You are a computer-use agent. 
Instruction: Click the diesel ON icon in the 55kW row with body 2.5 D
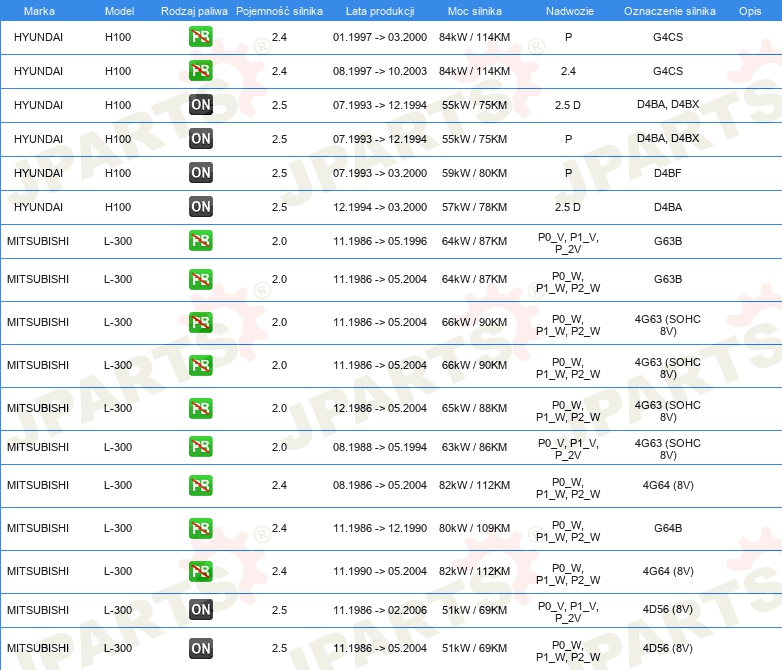200,105
